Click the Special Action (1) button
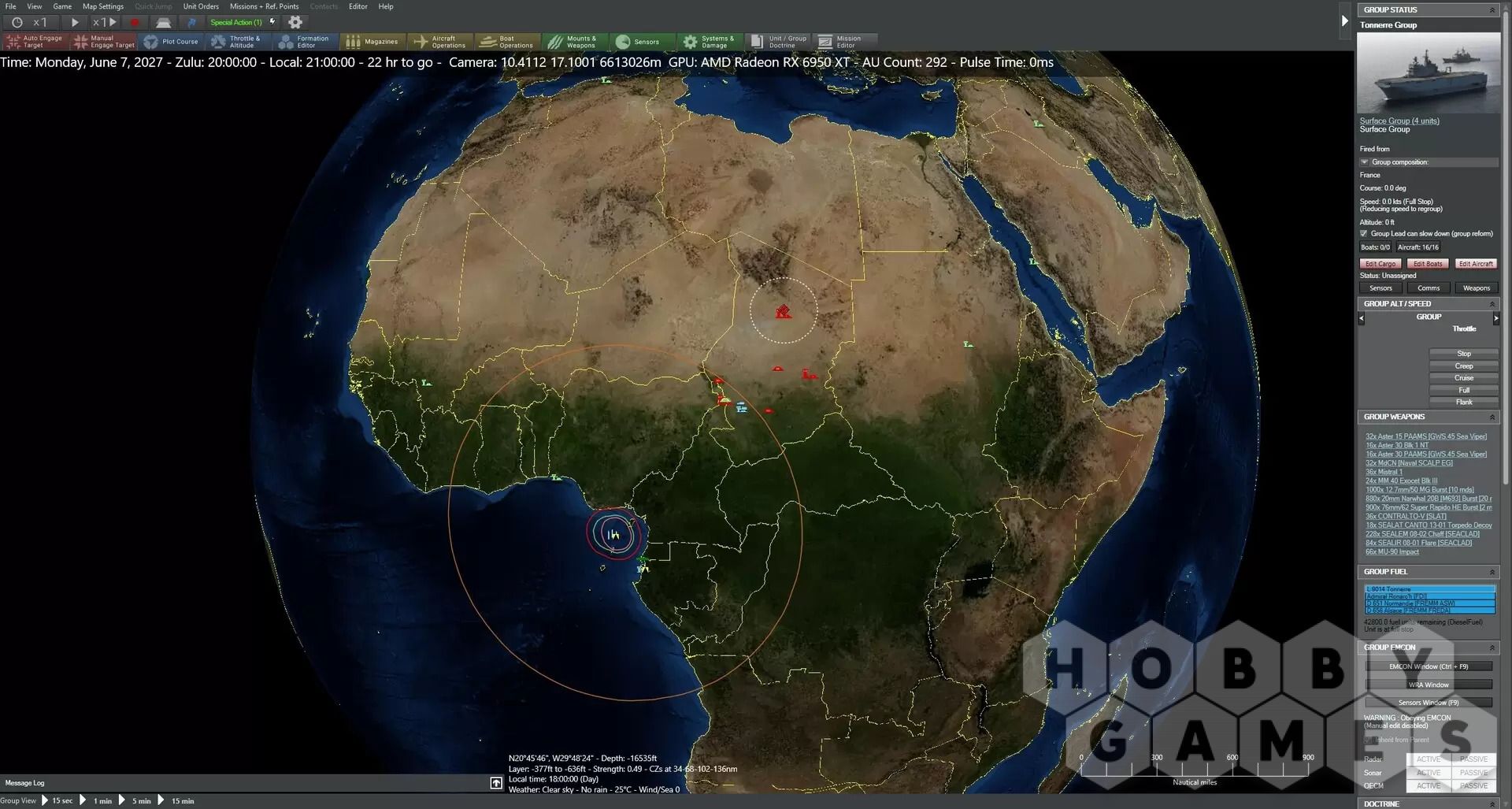The width and height of the screenshot is (1512, 809). [236, 22]
